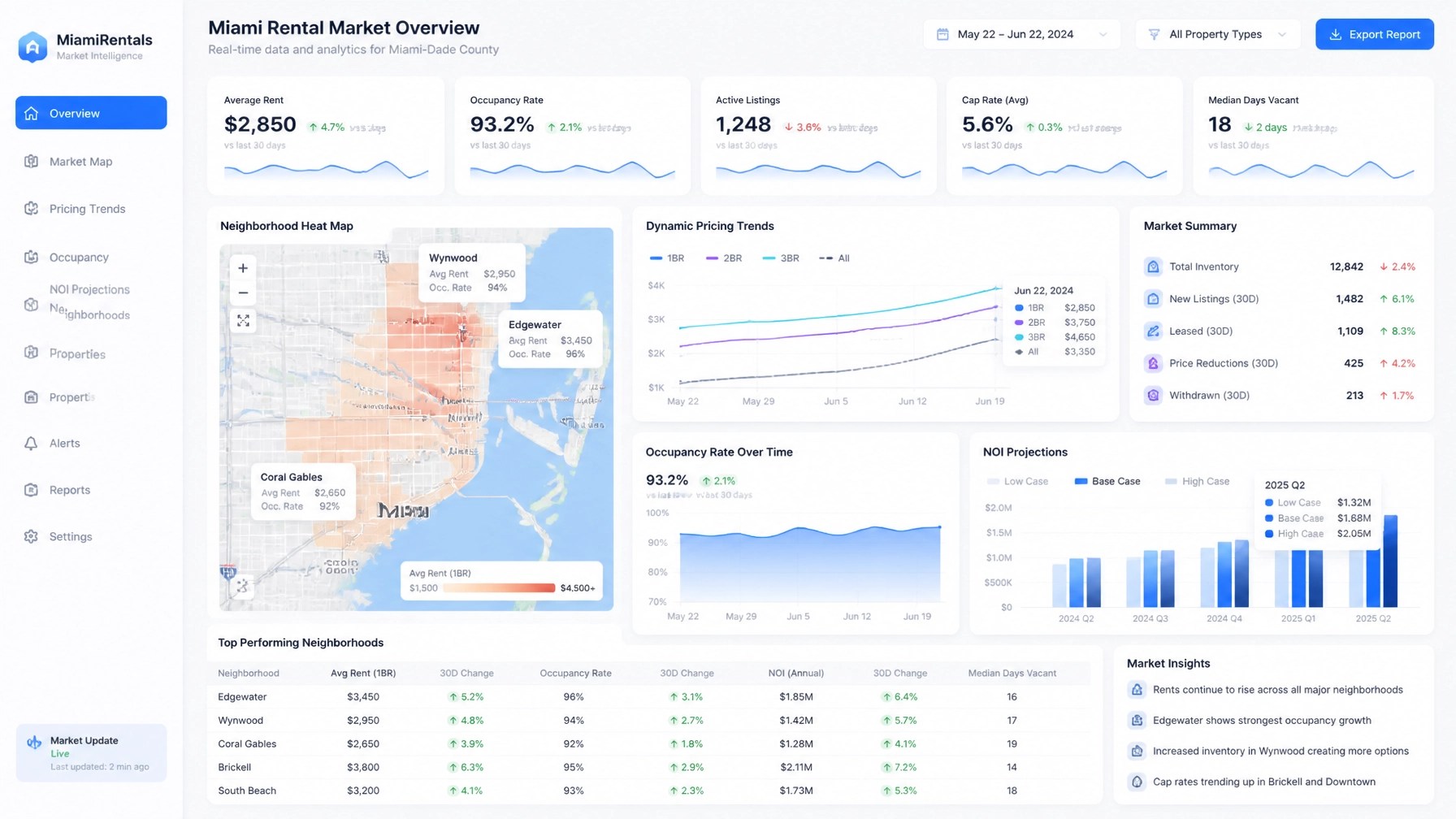Zoom in on the heat map

[243, 268]
